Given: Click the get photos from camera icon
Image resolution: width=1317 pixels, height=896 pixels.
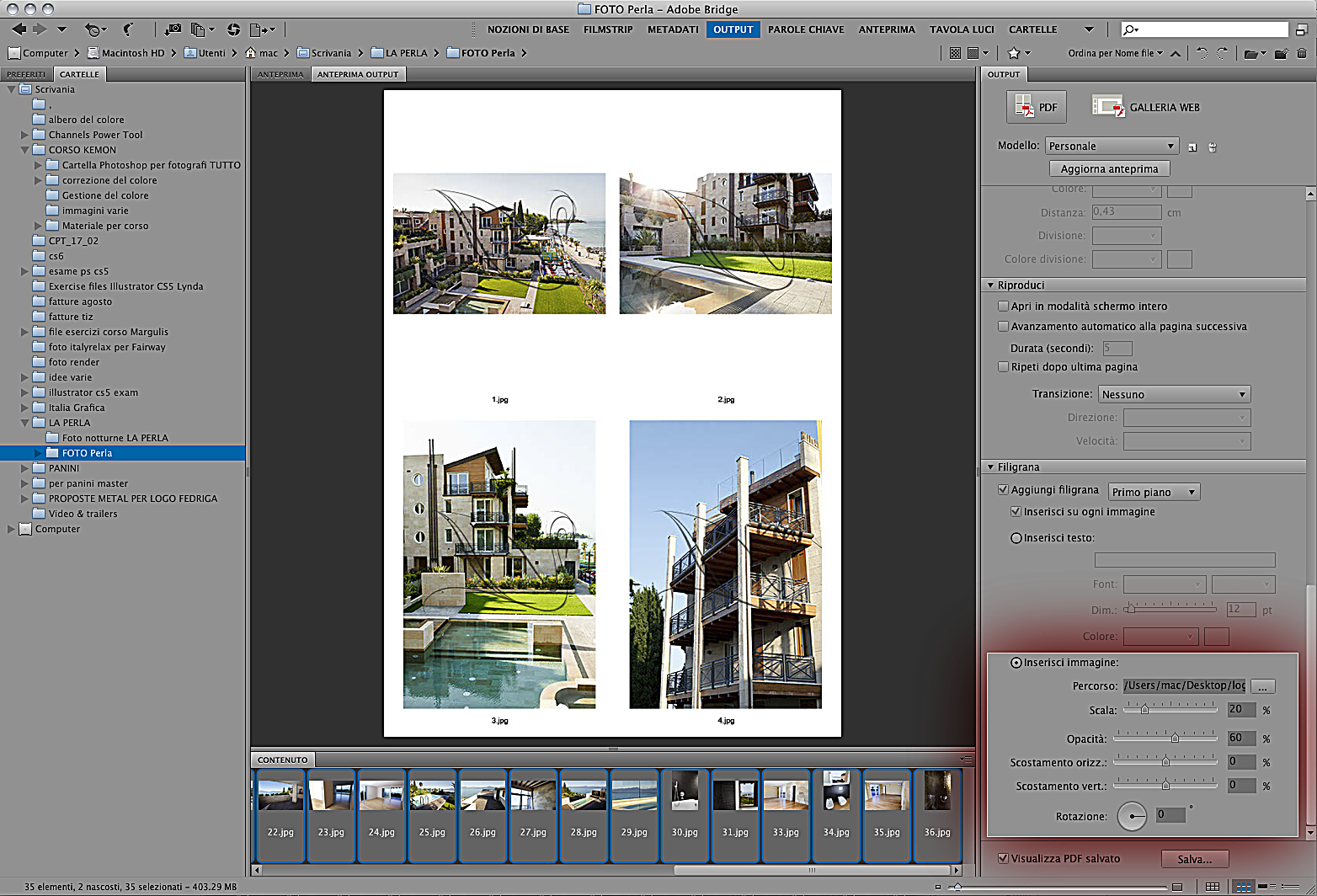Looking at the screenshot, I should point(172,29).
